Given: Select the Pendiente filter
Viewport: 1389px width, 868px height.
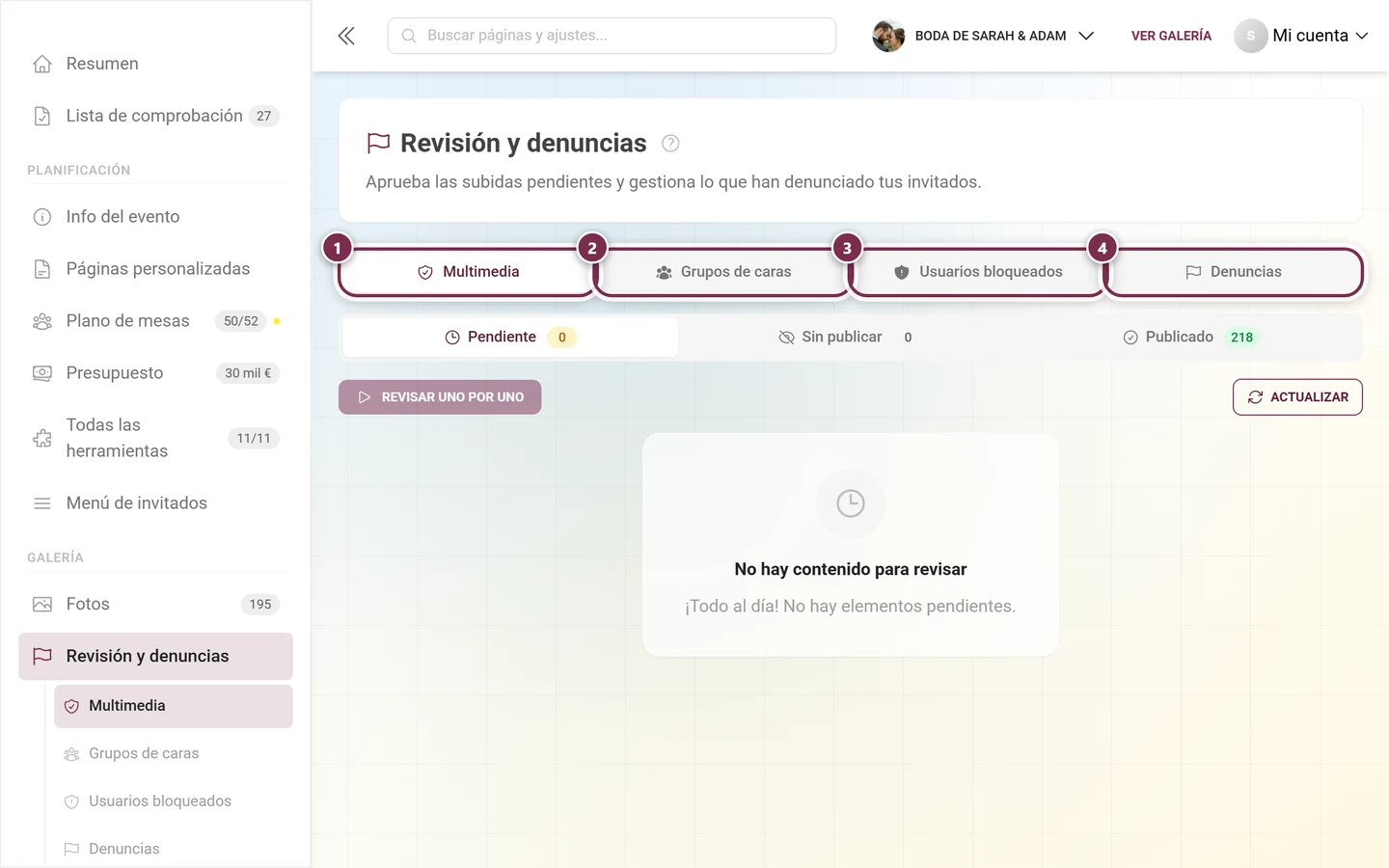Looking at the screenshot, I should click(510, 338).
